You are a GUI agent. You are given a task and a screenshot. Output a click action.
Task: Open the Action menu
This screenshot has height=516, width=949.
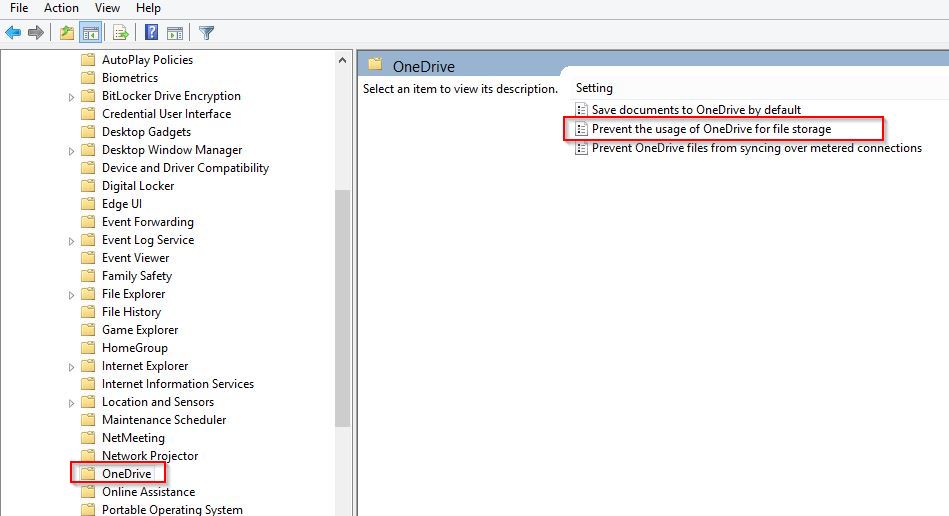(x=61, y=8)
